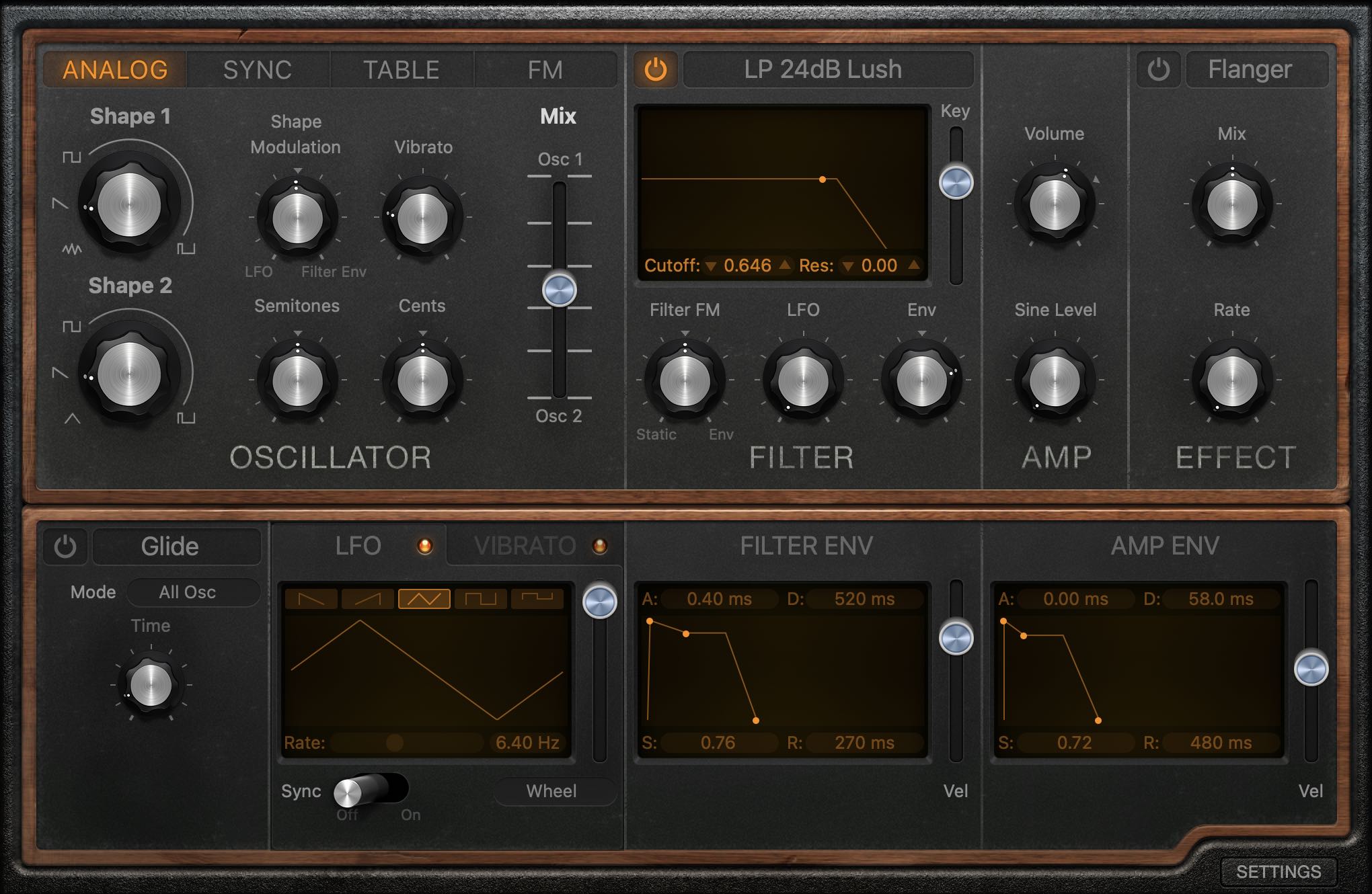The width and height of the screenshot is (1372, 894).
Task: Click the Filter Env attack time field
Action: click(718, 599)
